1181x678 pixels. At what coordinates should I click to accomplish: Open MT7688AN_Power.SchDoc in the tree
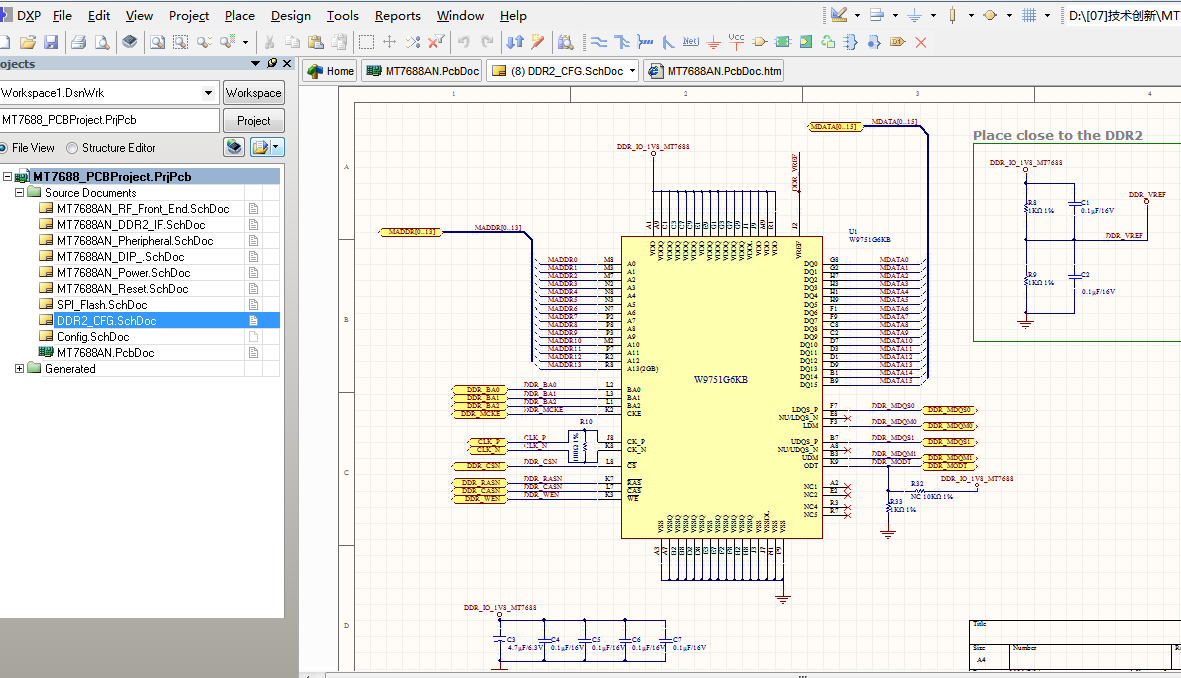point(124,273)
